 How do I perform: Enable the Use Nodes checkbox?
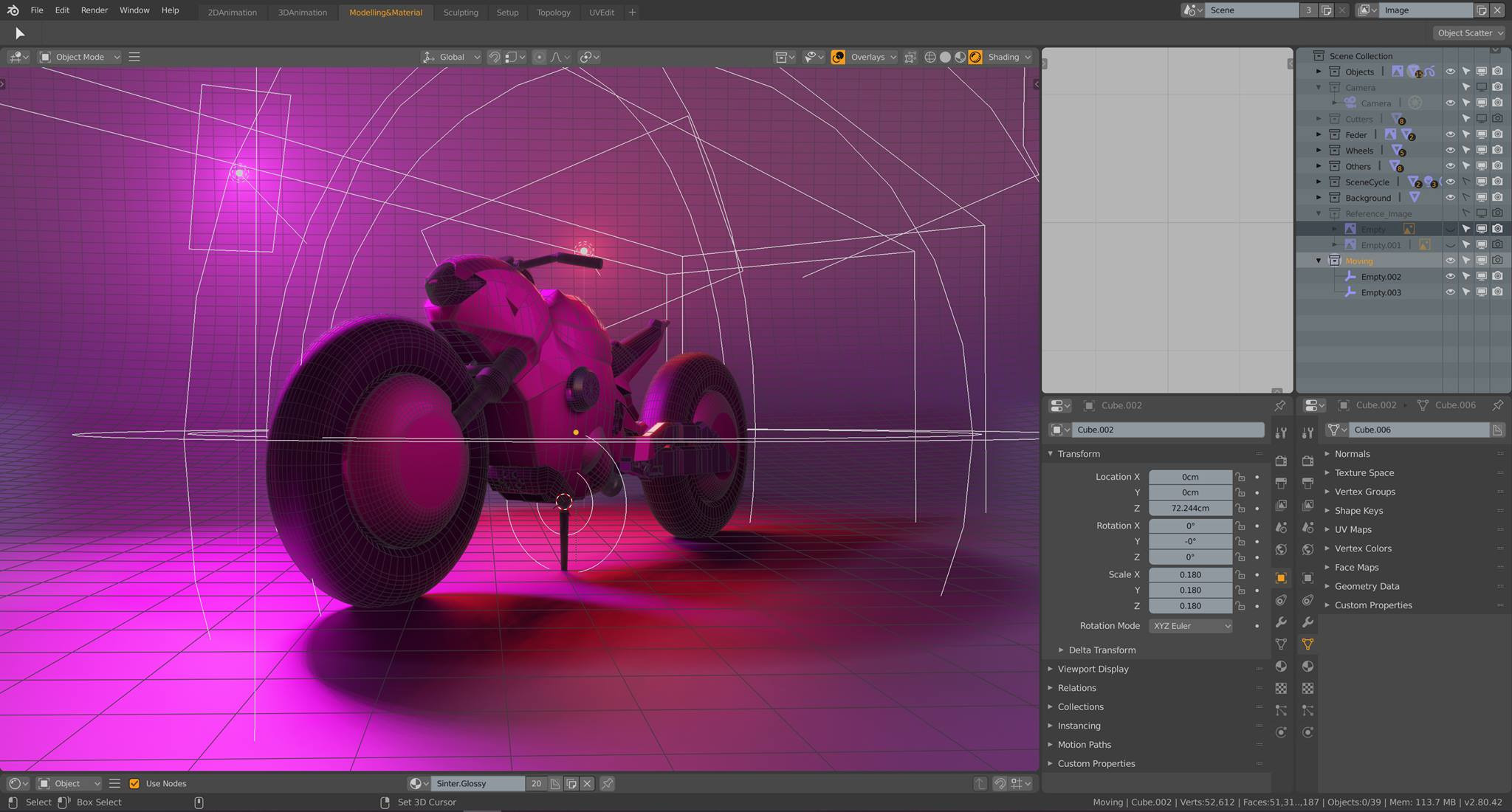click(x=134, y=783)
